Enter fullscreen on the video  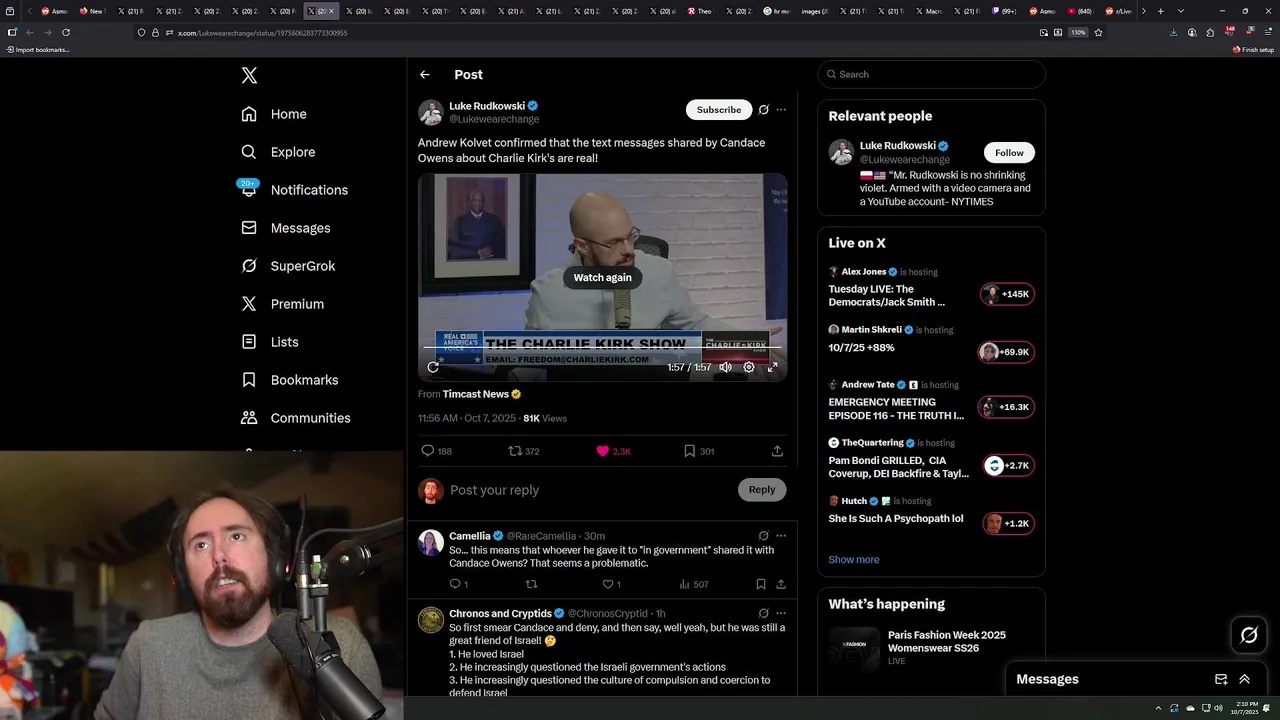[x=773, y=367]
